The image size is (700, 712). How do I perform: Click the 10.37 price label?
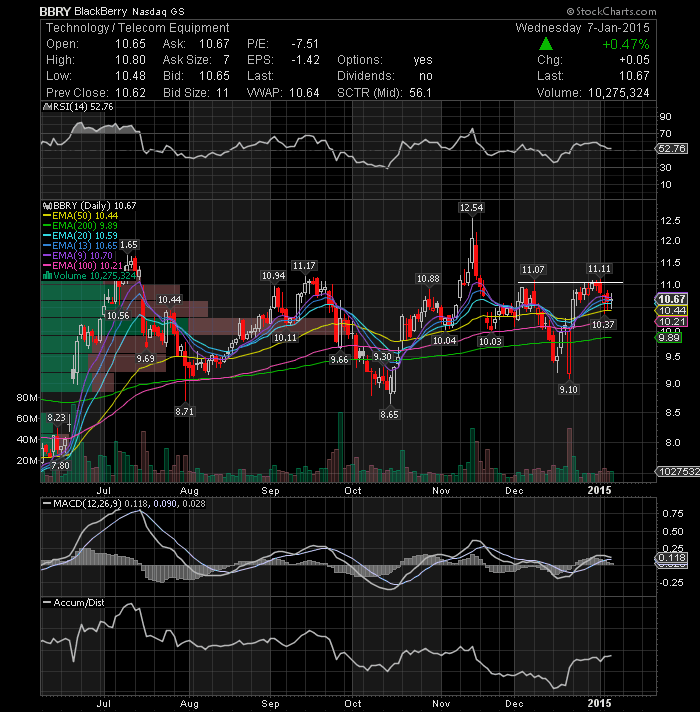coord(603,325)
